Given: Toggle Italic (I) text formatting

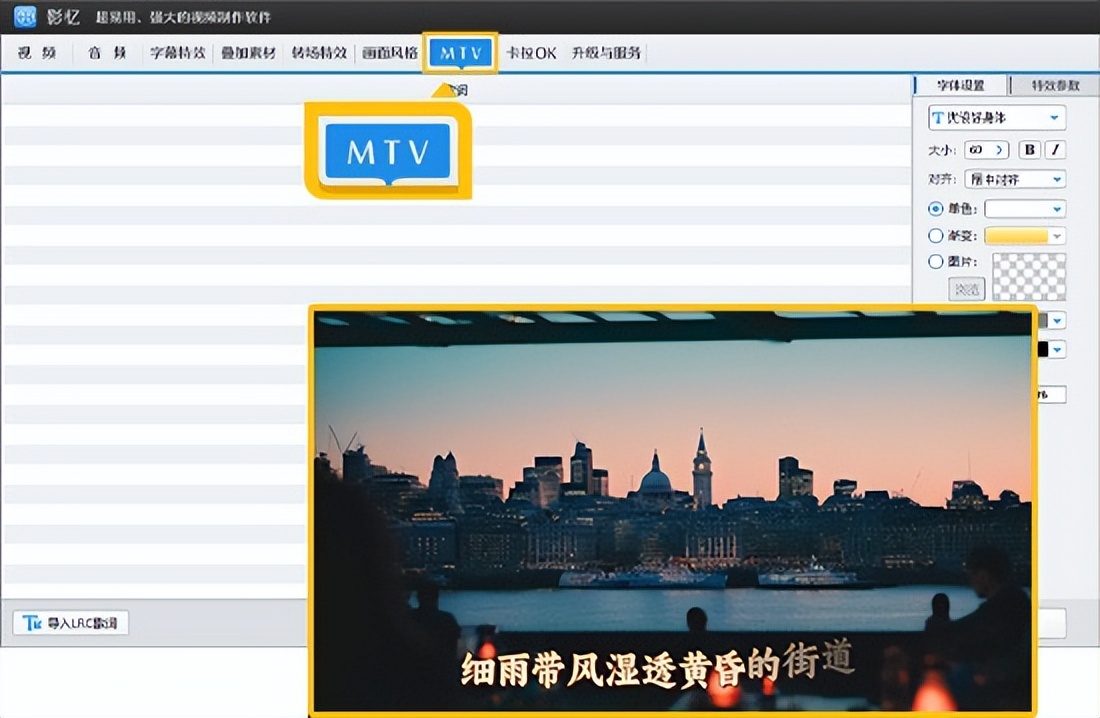Looking at the screenshot, I should click(x=1055, y=150).
